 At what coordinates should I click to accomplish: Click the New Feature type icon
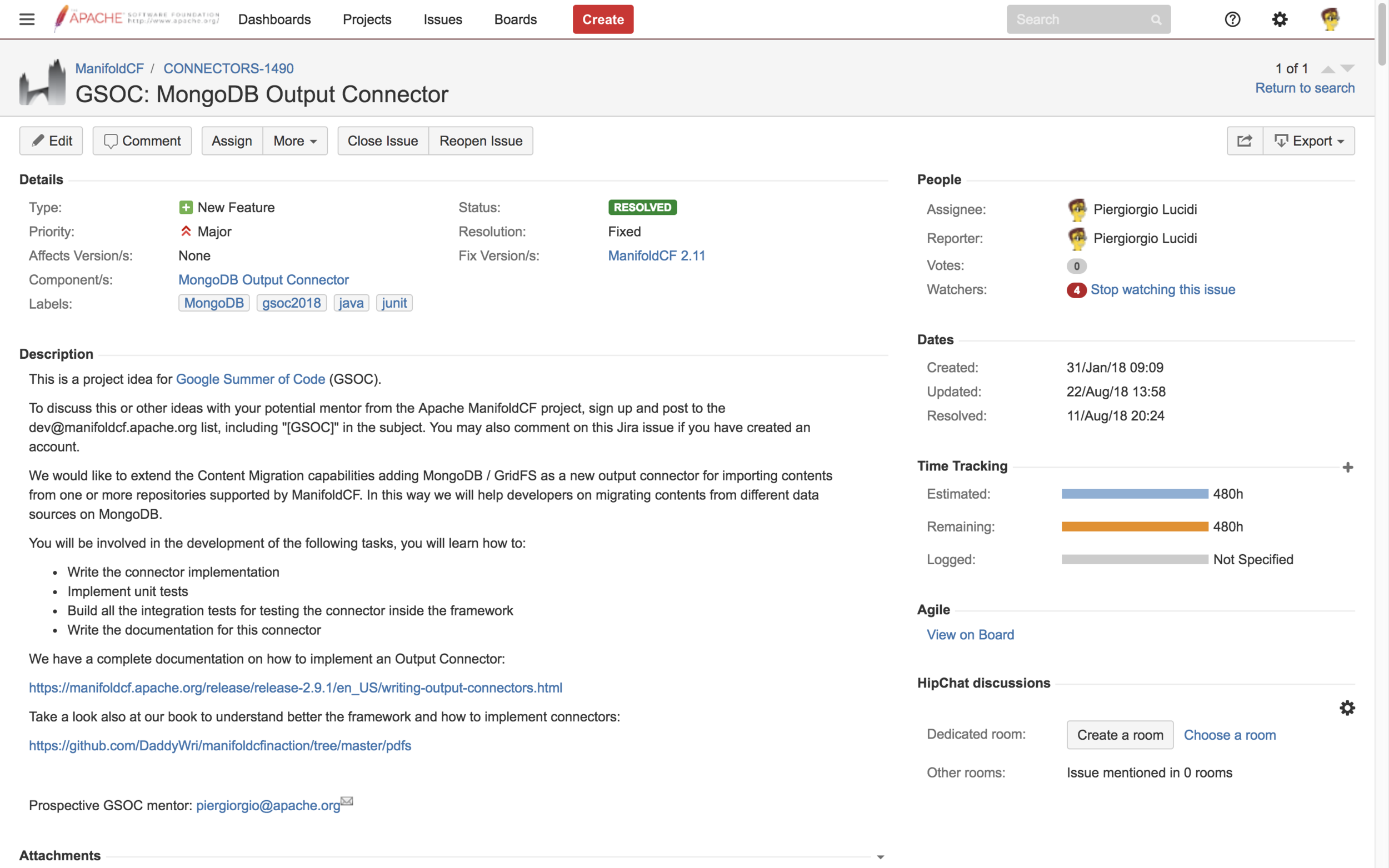pos(186,207)
